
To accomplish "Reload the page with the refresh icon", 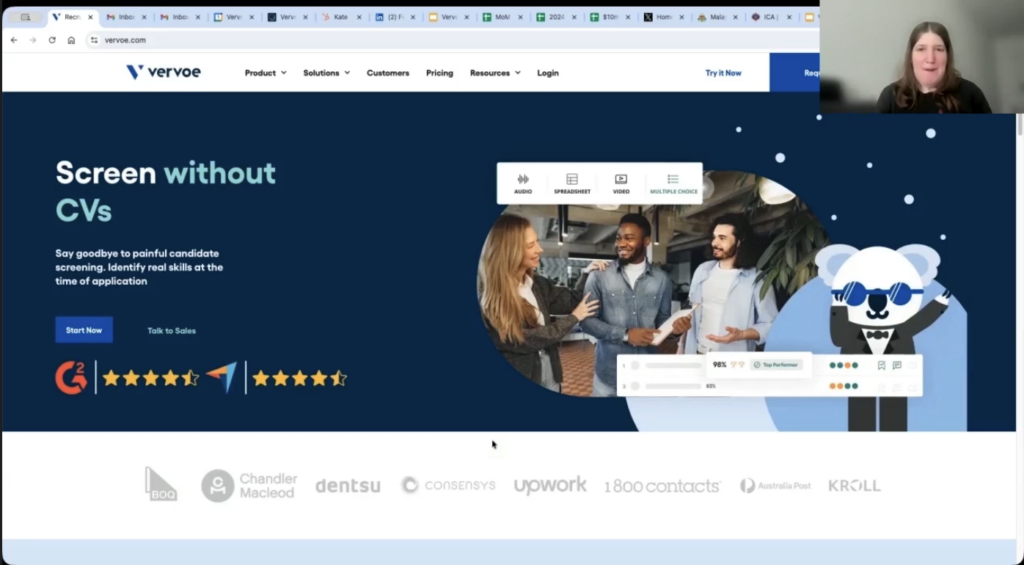I will [52, 40].
